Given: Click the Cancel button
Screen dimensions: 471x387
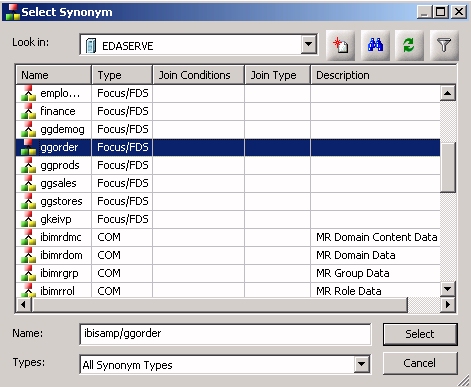Looking at the screenshot, I should (420, 363).
